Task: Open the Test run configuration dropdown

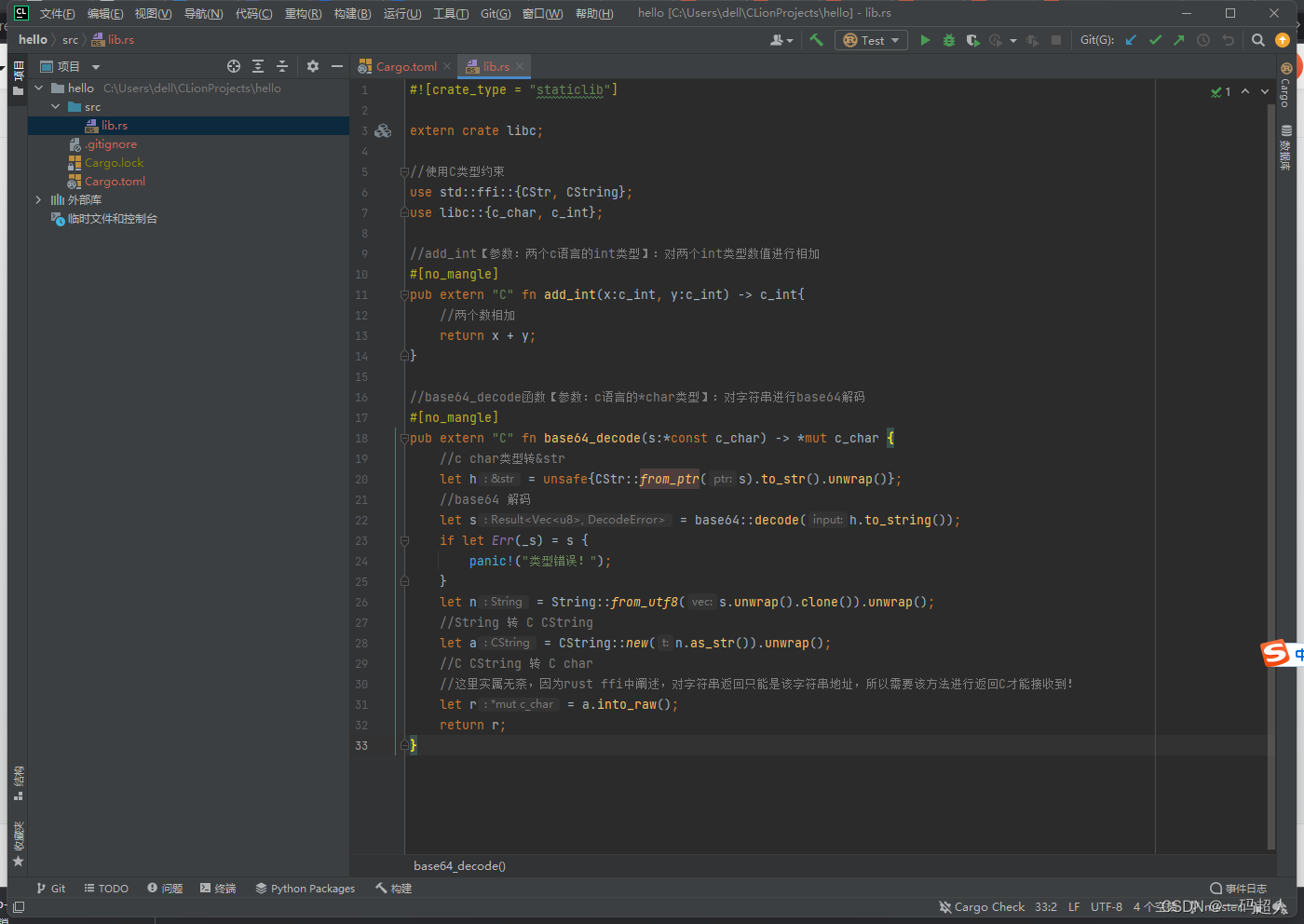Action: pos(873,40)
